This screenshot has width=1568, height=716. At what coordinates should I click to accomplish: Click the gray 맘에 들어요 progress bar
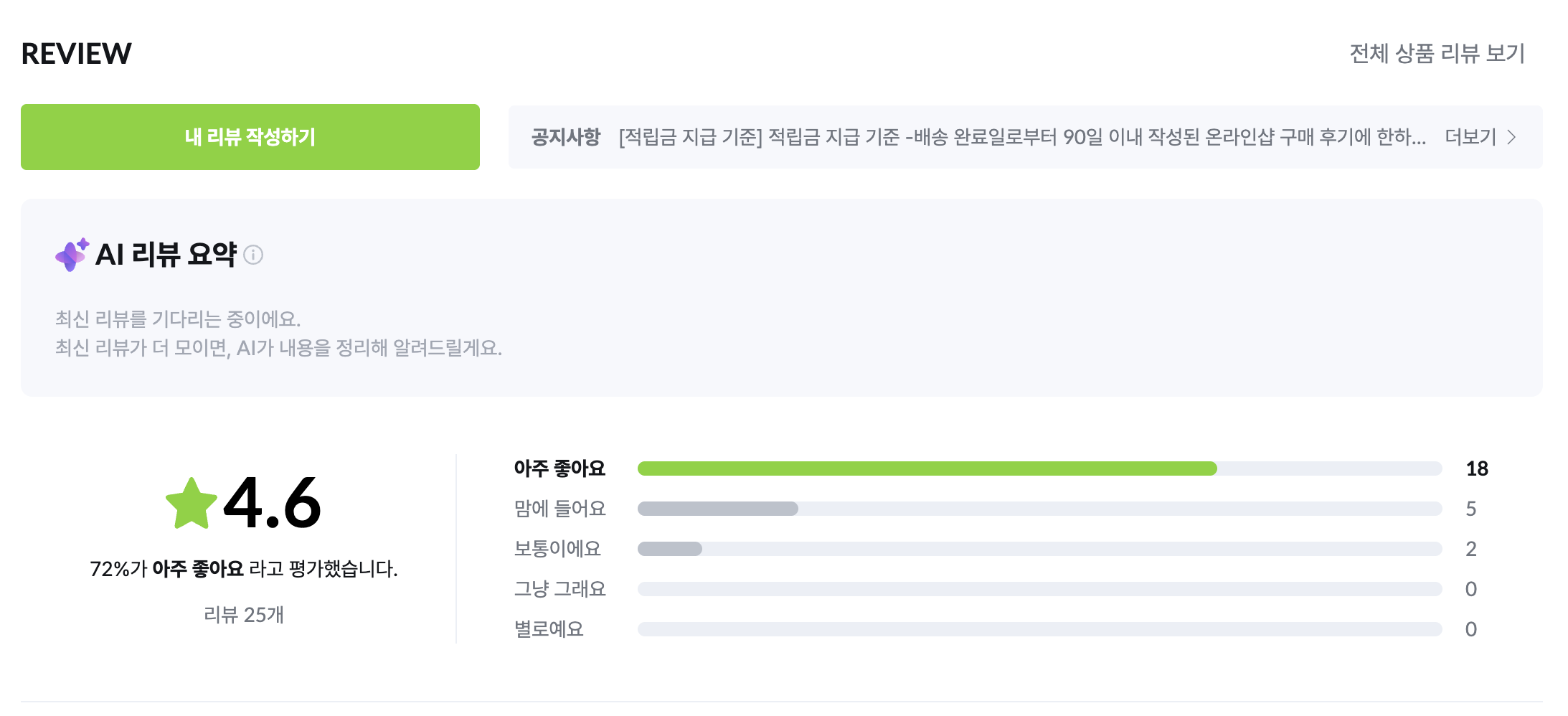pos(717,509)
